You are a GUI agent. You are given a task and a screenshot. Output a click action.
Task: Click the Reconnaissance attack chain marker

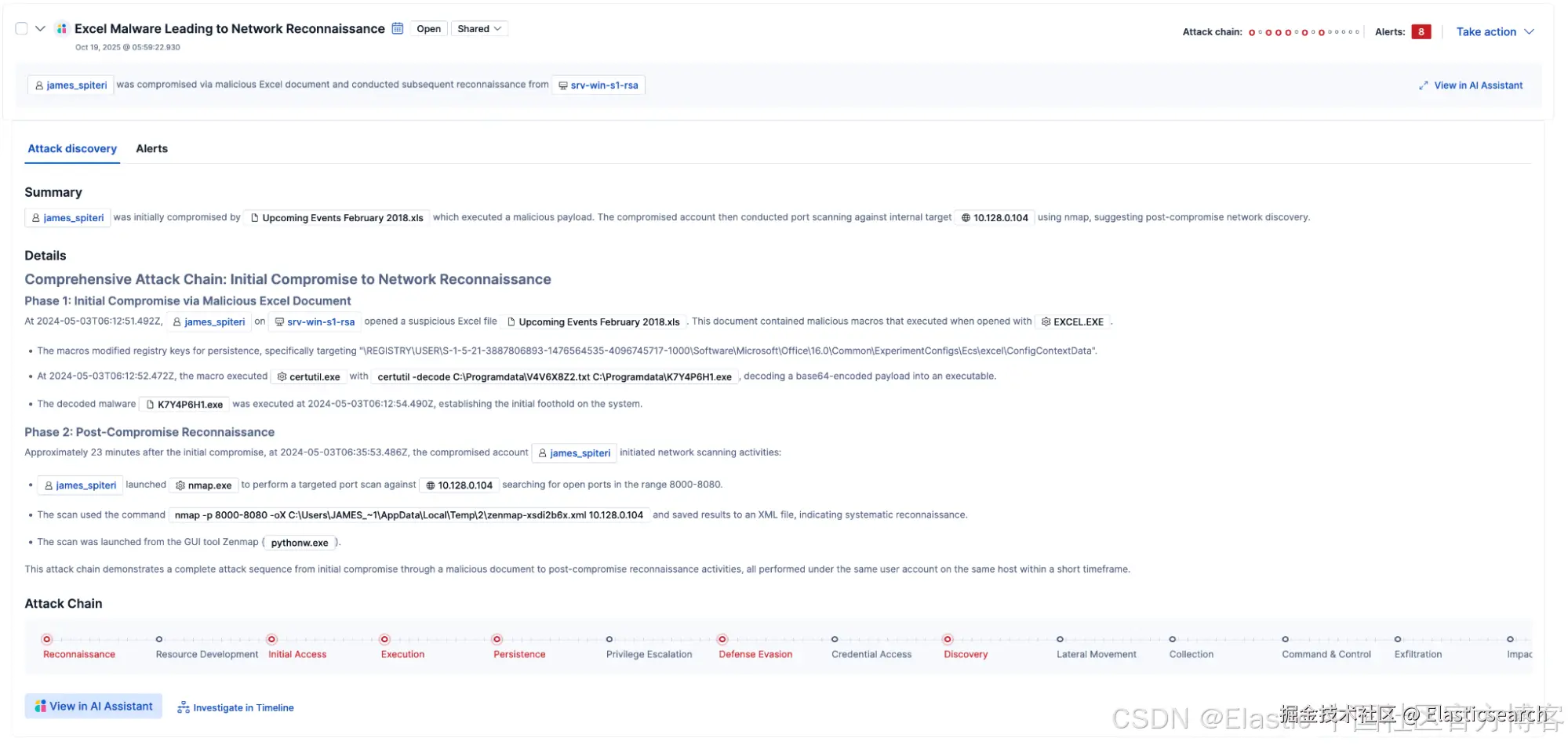47,639
